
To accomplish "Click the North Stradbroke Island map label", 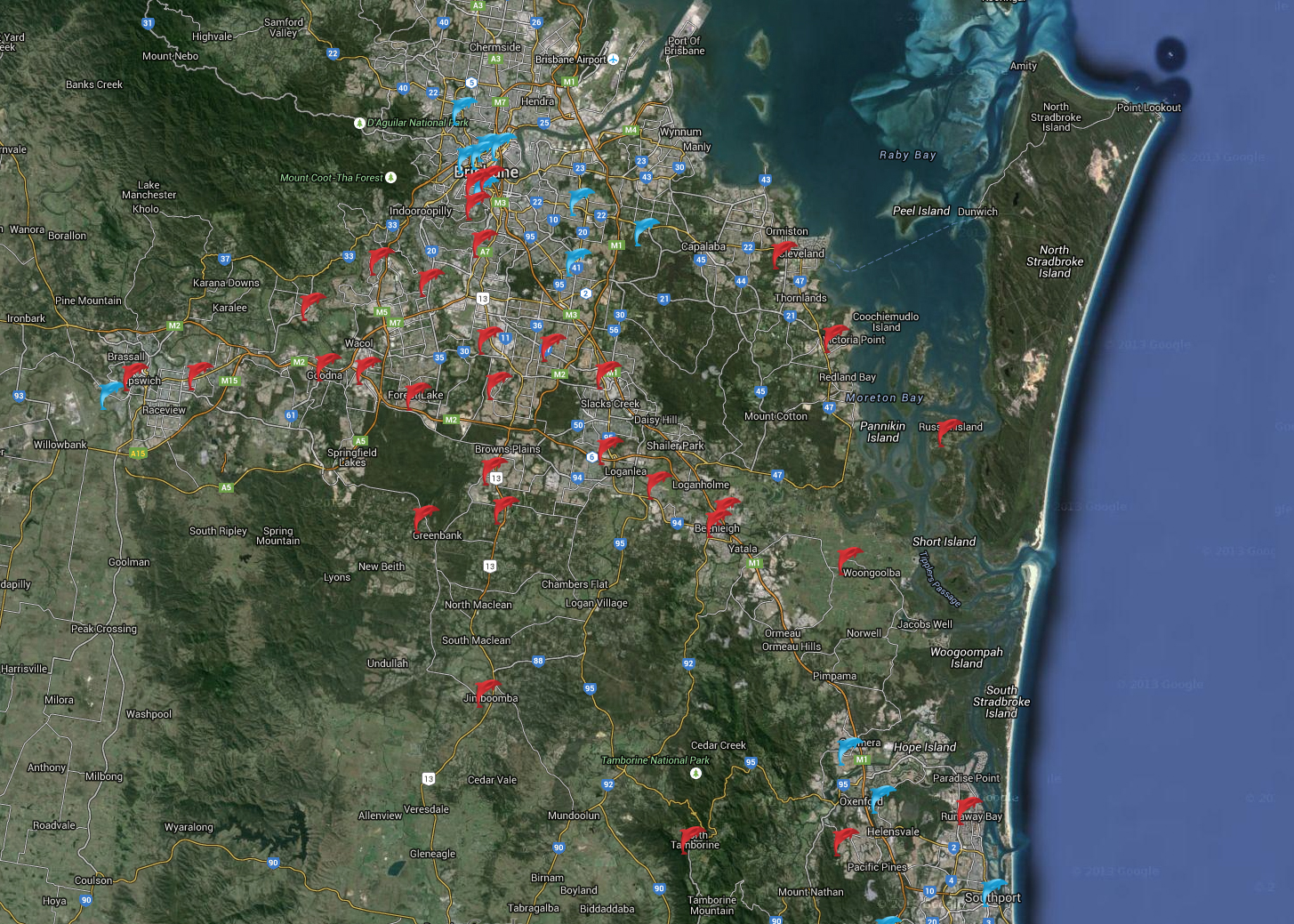I will tap(1055, 261).
